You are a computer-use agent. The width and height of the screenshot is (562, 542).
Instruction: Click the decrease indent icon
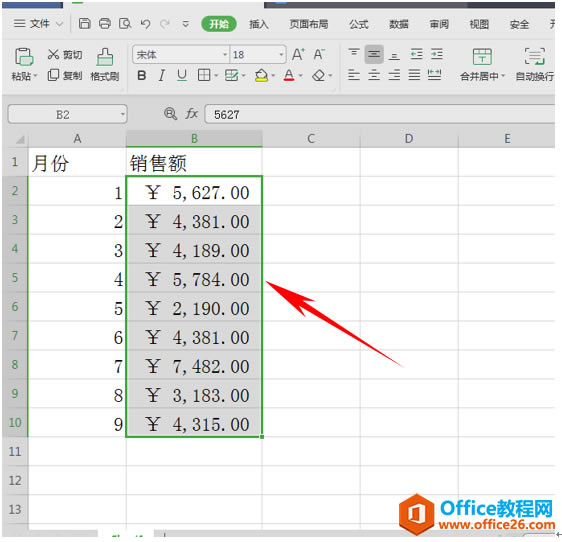(416, 54)
